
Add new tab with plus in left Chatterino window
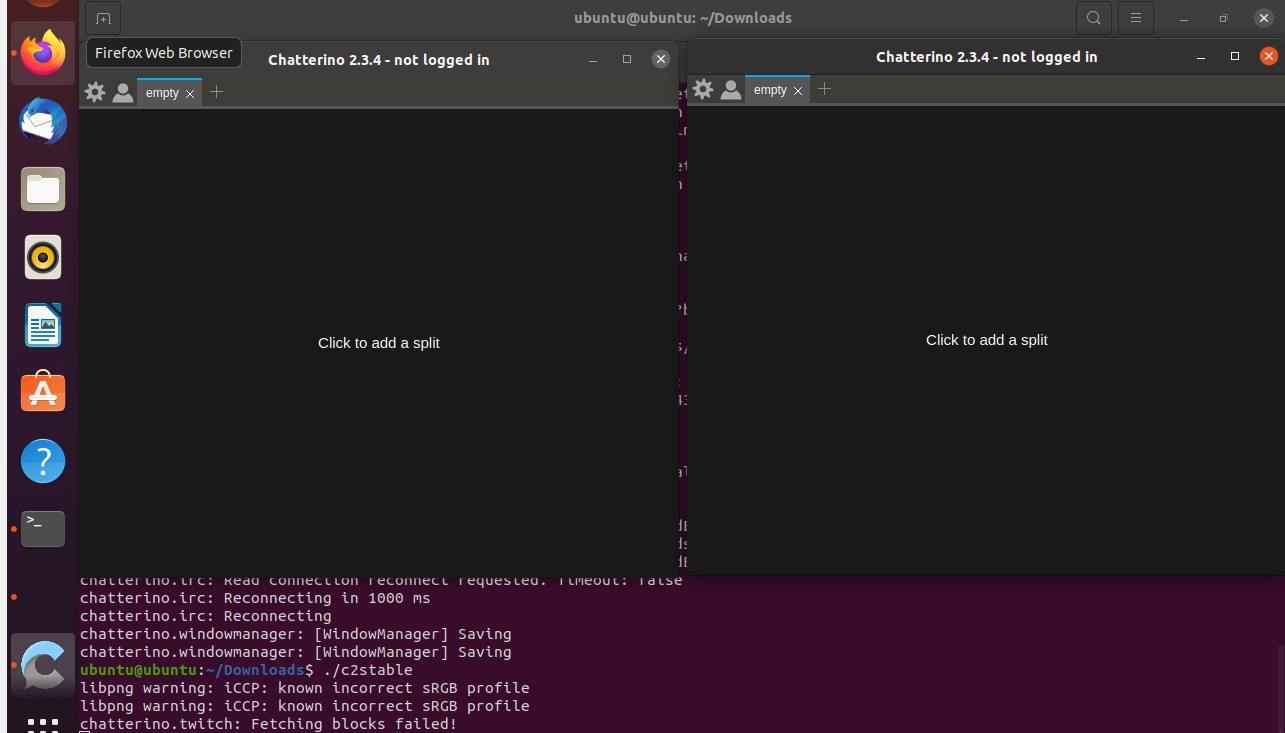(216, 92)
